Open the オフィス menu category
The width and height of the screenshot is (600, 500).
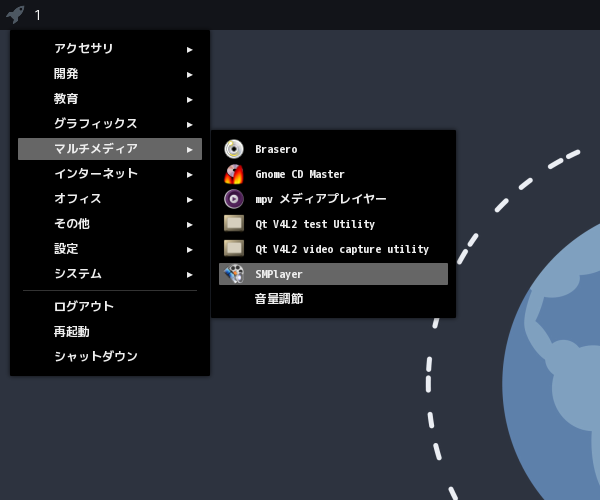(110, 199)
